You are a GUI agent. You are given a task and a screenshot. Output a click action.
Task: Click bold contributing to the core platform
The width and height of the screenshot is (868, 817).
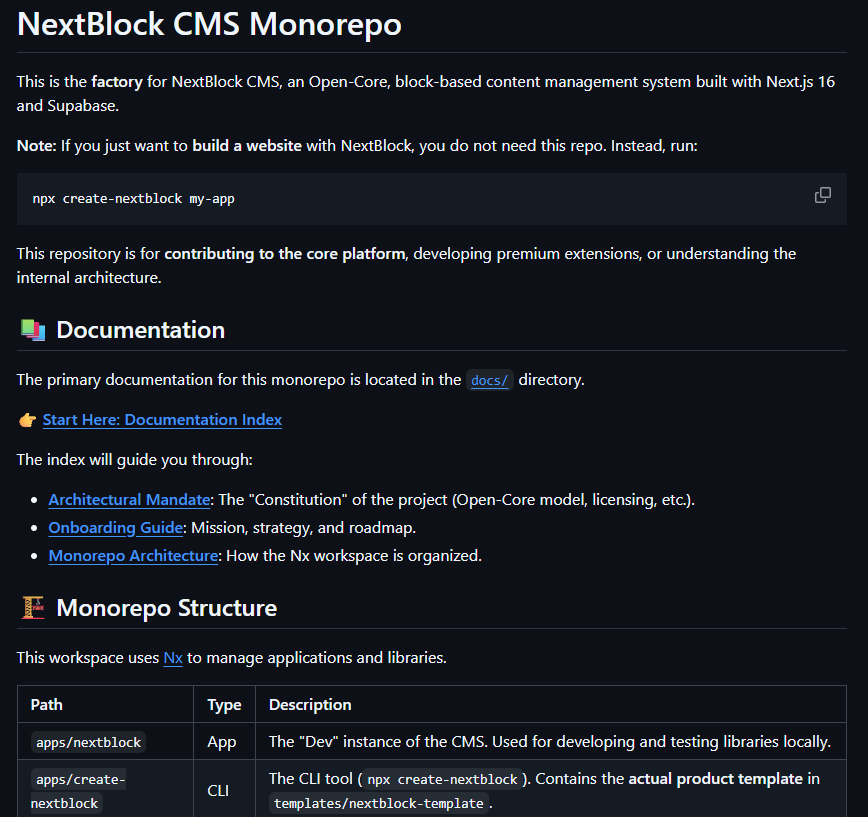pyautogui.click(x=285, y=254)
